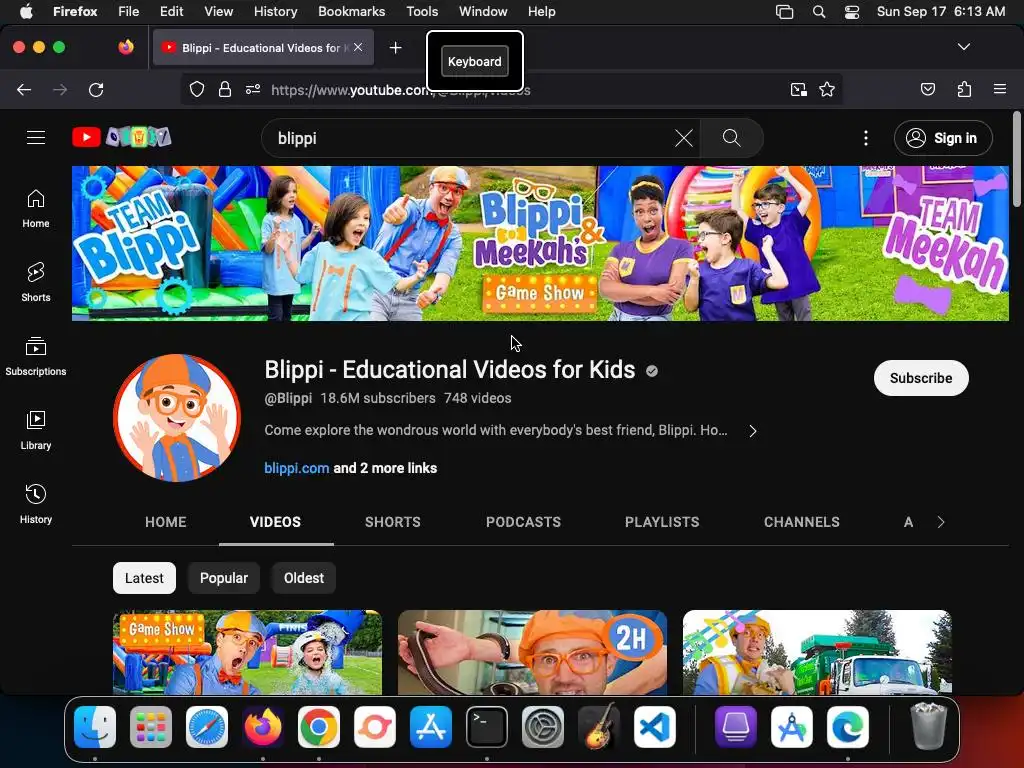Open Firefox extensions puzzle icon
This screenshot has width=1024, height=768.
click(x=964, y=89)
